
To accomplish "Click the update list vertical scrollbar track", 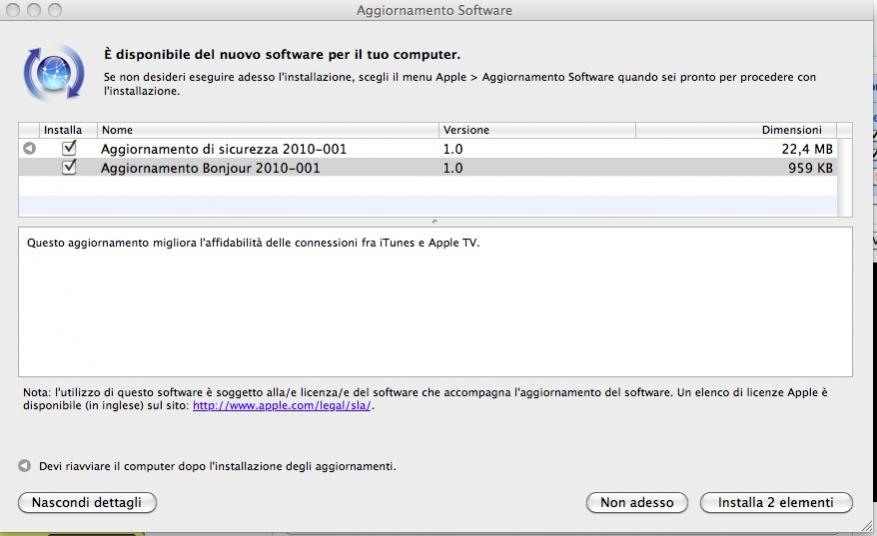I will (845, 177).
